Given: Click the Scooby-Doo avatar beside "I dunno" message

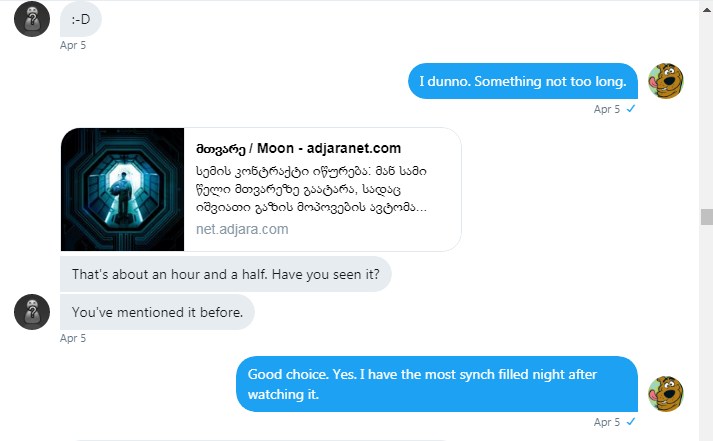Looking at the screenshot, I should tap(666, 81).
